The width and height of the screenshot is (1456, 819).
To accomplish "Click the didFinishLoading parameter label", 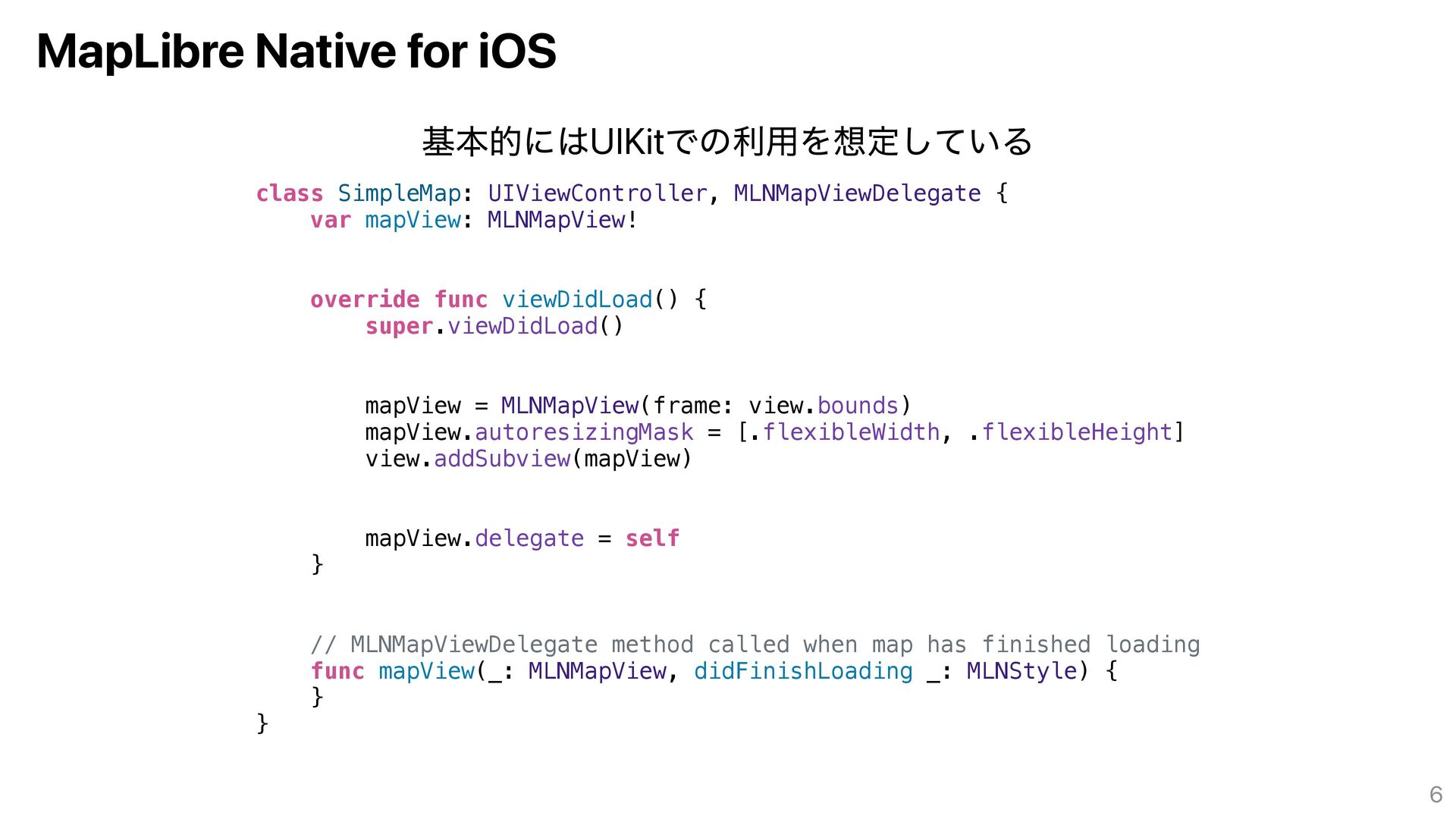I will 802,671.
